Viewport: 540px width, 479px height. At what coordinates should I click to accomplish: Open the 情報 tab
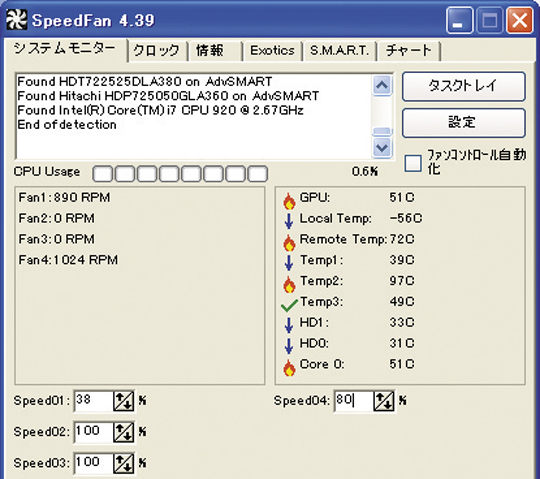[215, 51]
